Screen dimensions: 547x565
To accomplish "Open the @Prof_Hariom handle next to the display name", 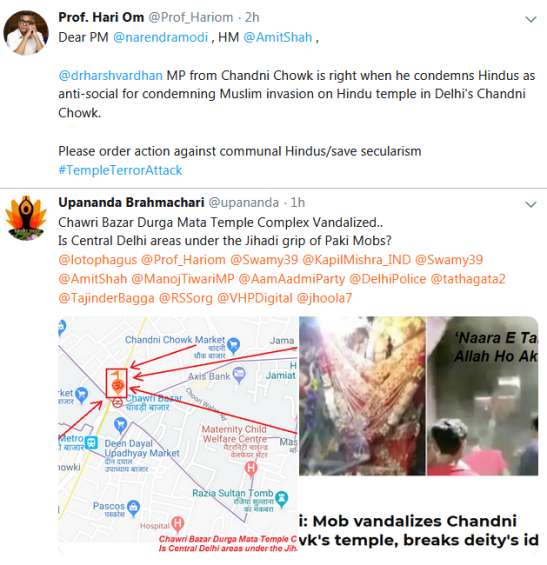I will pos(191,17).
